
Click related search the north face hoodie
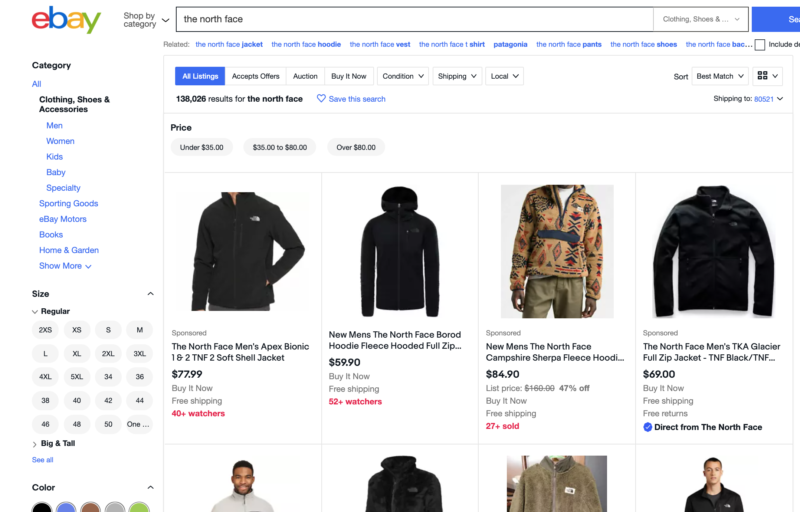click(x=306, y=44)
